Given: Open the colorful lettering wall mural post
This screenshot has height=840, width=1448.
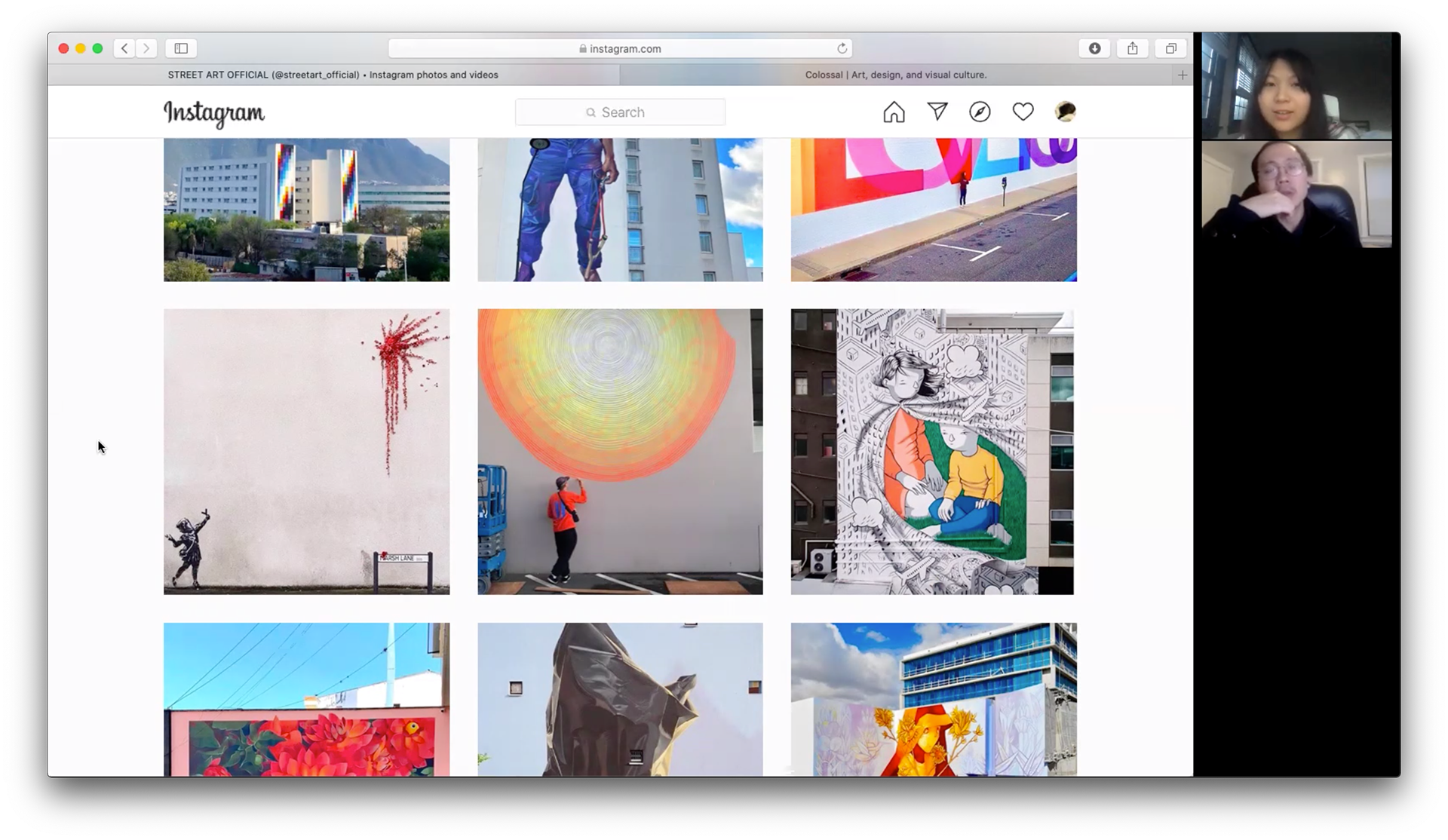Looking at the screenshot, I should [x=934, y=210].
